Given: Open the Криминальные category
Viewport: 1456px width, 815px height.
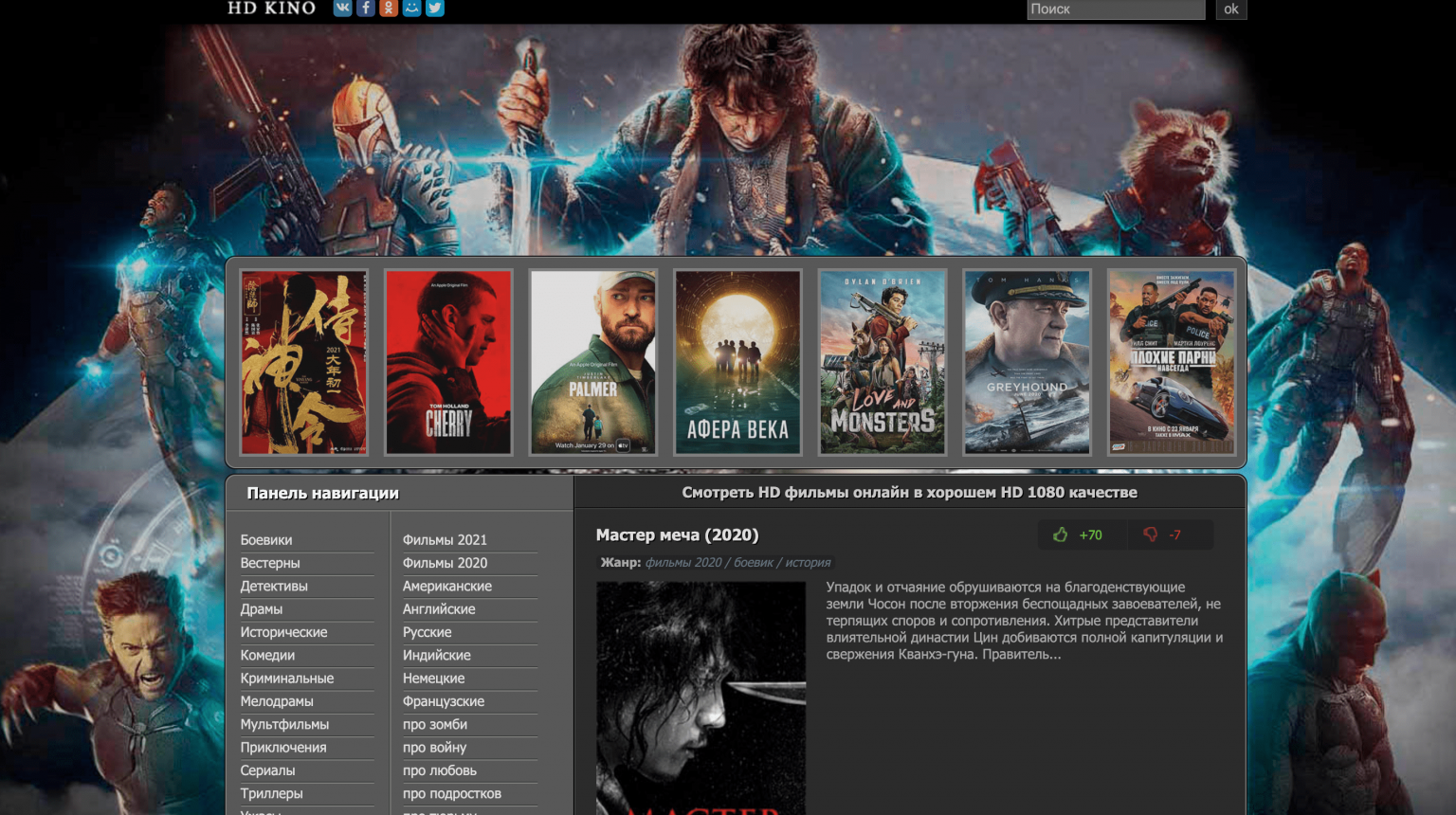Looking at the screenshot, I should tap(287, 678).
